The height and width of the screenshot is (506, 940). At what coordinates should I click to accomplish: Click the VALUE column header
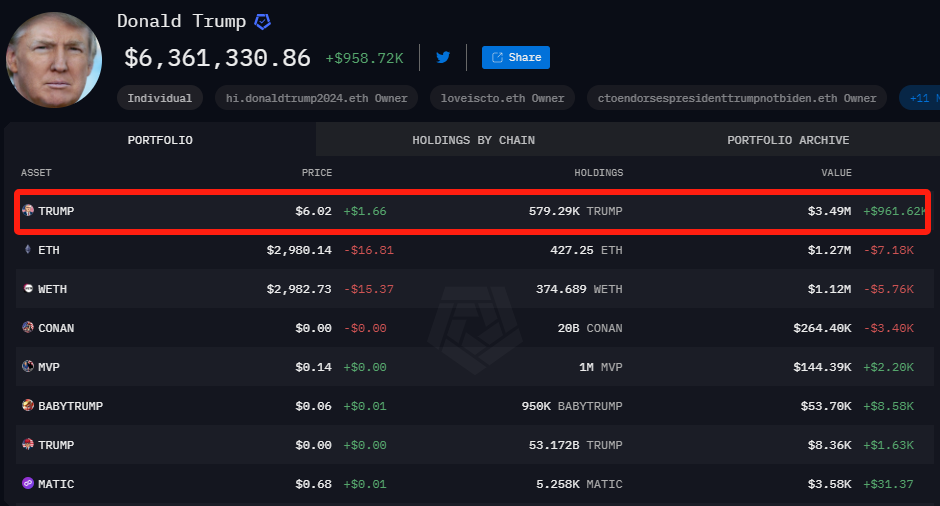click(x=836, y=173)
